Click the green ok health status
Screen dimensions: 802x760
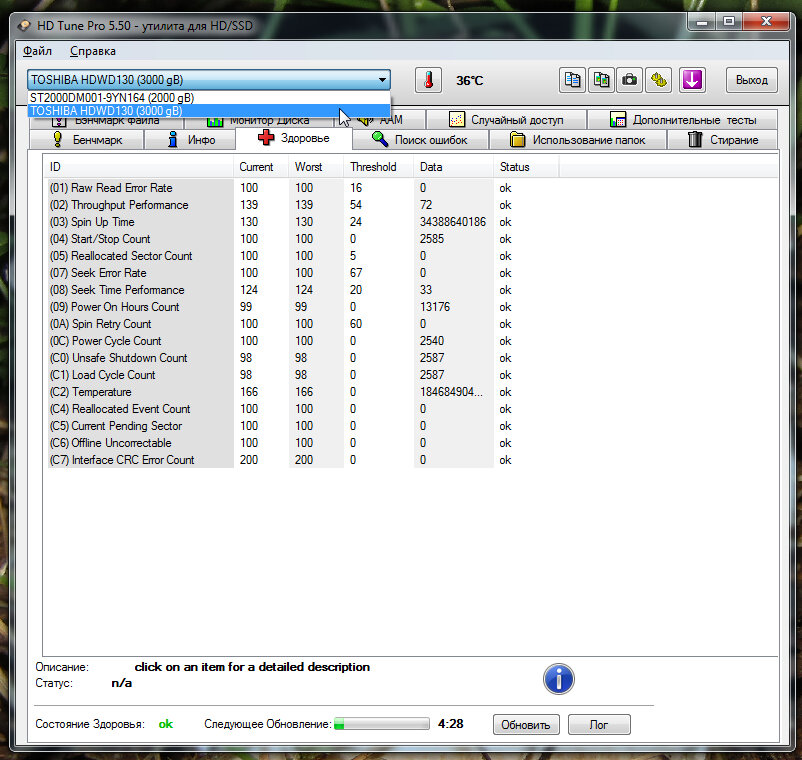point(166,724)
